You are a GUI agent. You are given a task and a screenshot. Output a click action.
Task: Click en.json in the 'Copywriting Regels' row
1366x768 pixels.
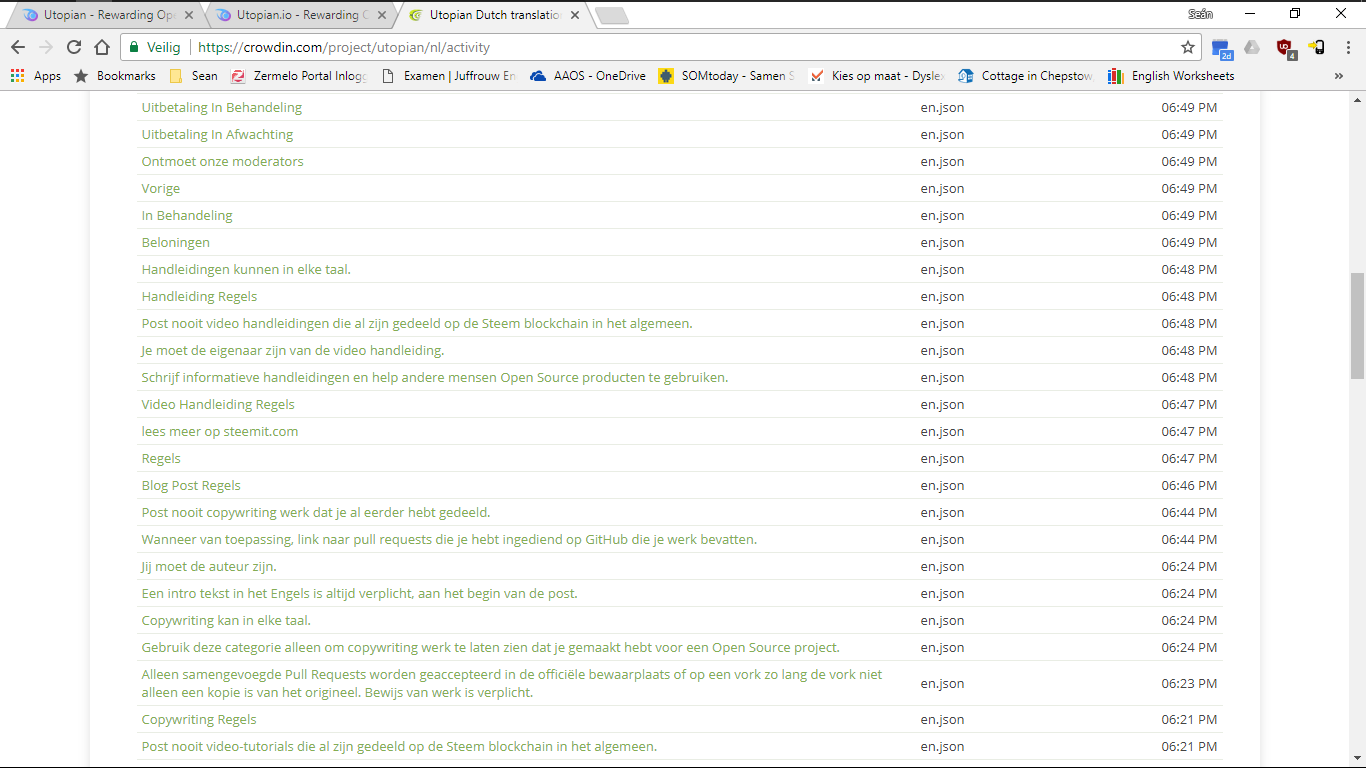tap(942, 719)
